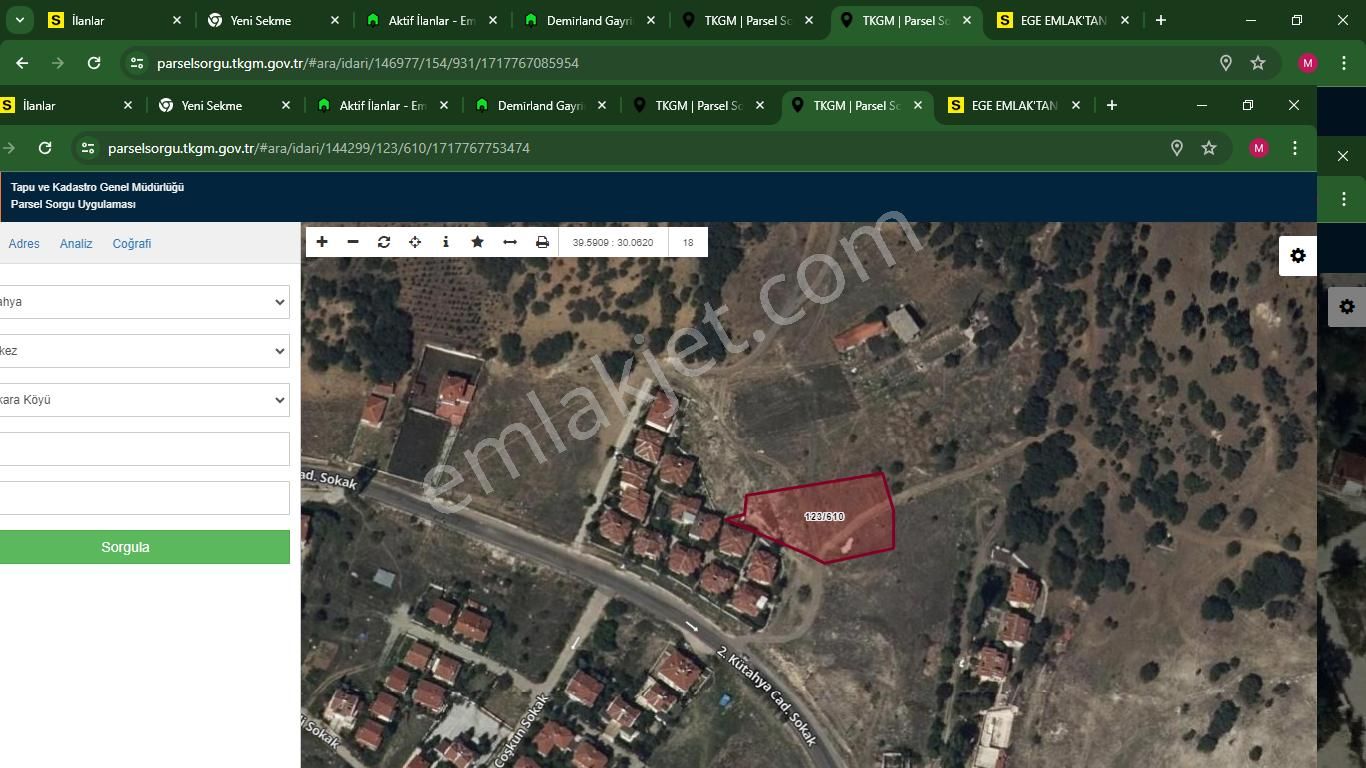Open profile M avatar in front window

tap(1259, 148)
